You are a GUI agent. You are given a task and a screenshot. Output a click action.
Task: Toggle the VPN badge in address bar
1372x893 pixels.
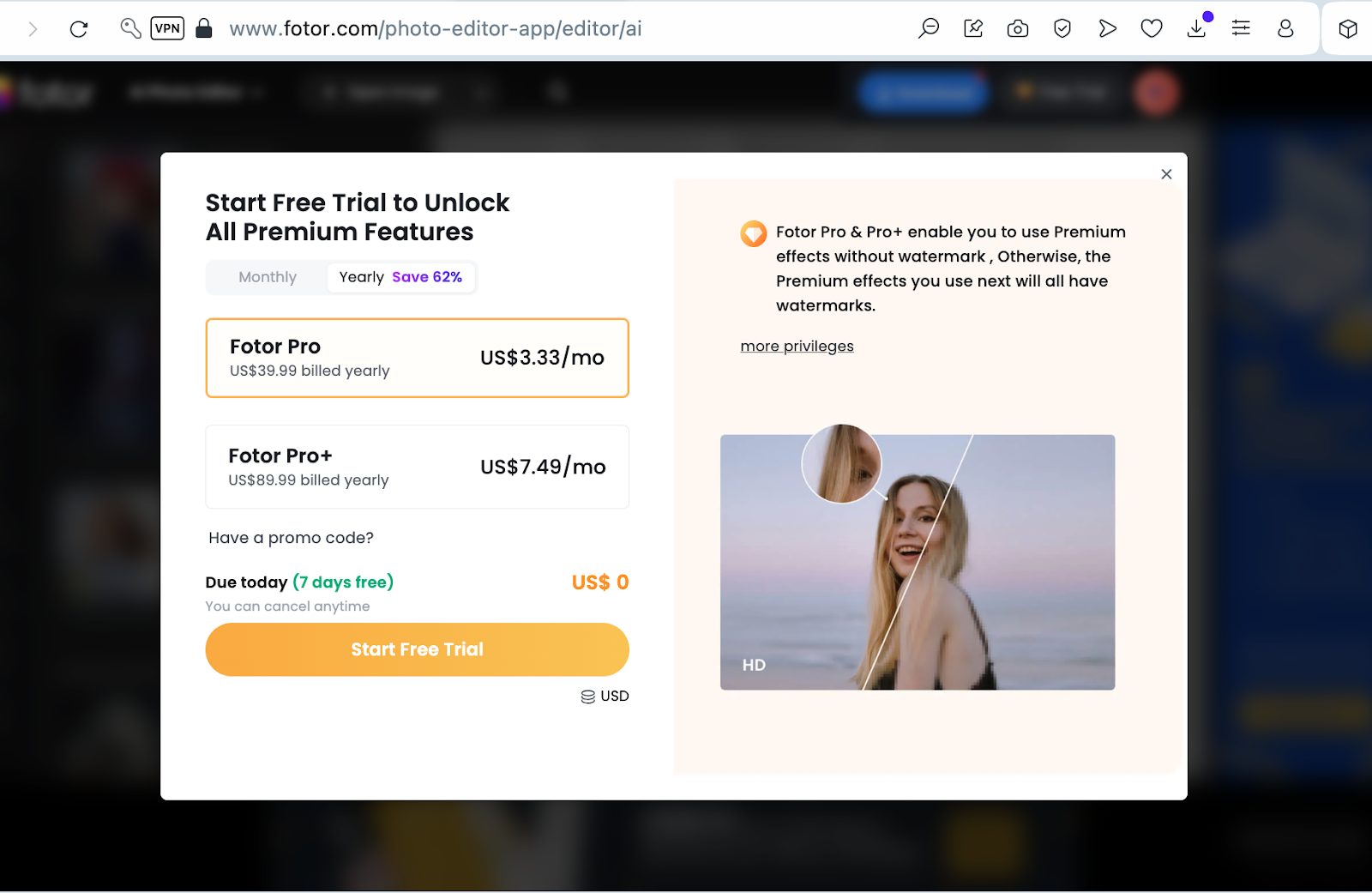(167, 28)
